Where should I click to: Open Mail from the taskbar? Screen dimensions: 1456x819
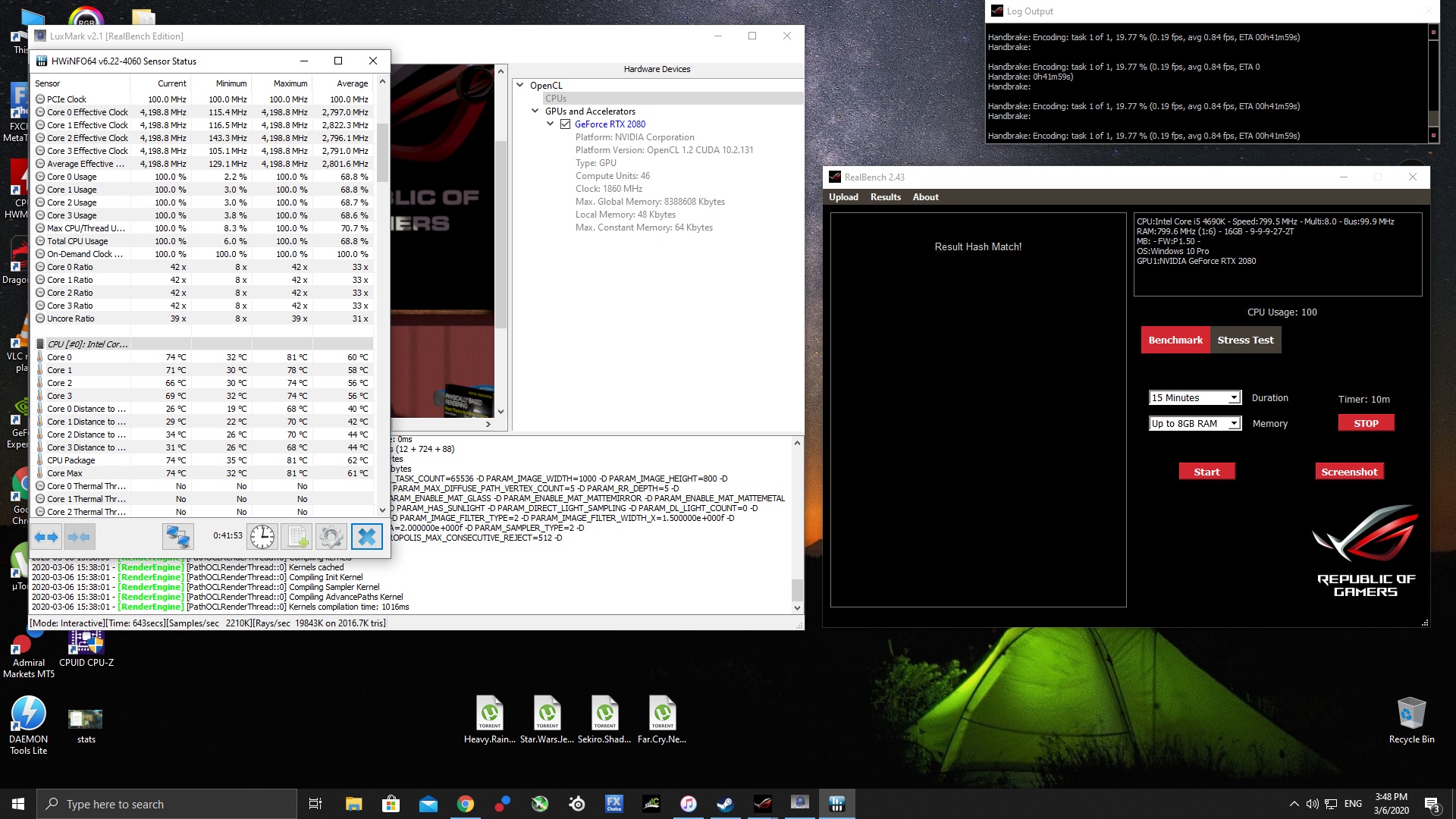point(428,804)
